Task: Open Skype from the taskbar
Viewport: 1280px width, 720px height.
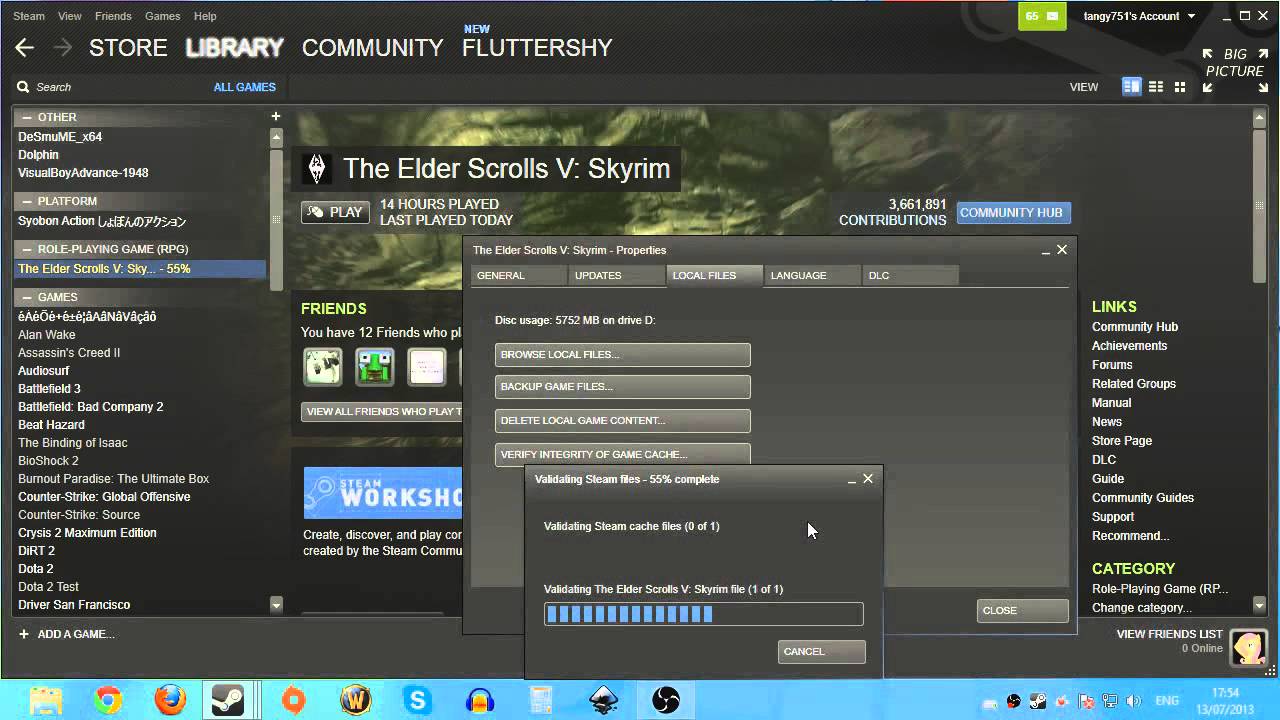Action: [418, 700]
